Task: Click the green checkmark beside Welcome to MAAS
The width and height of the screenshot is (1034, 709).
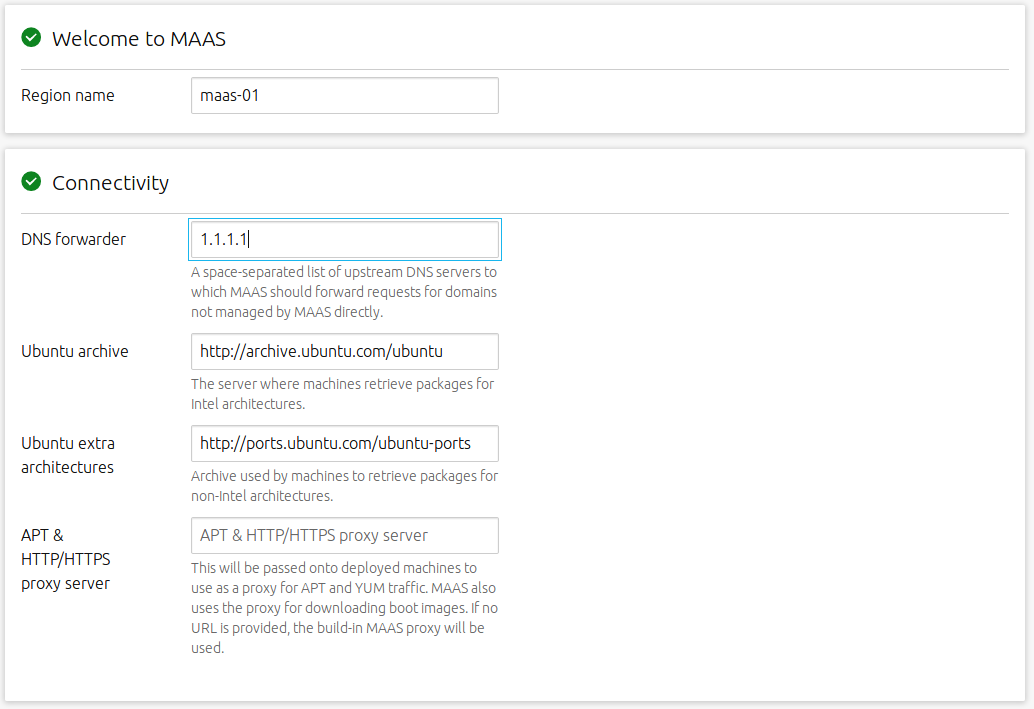Action: [30, 38]
